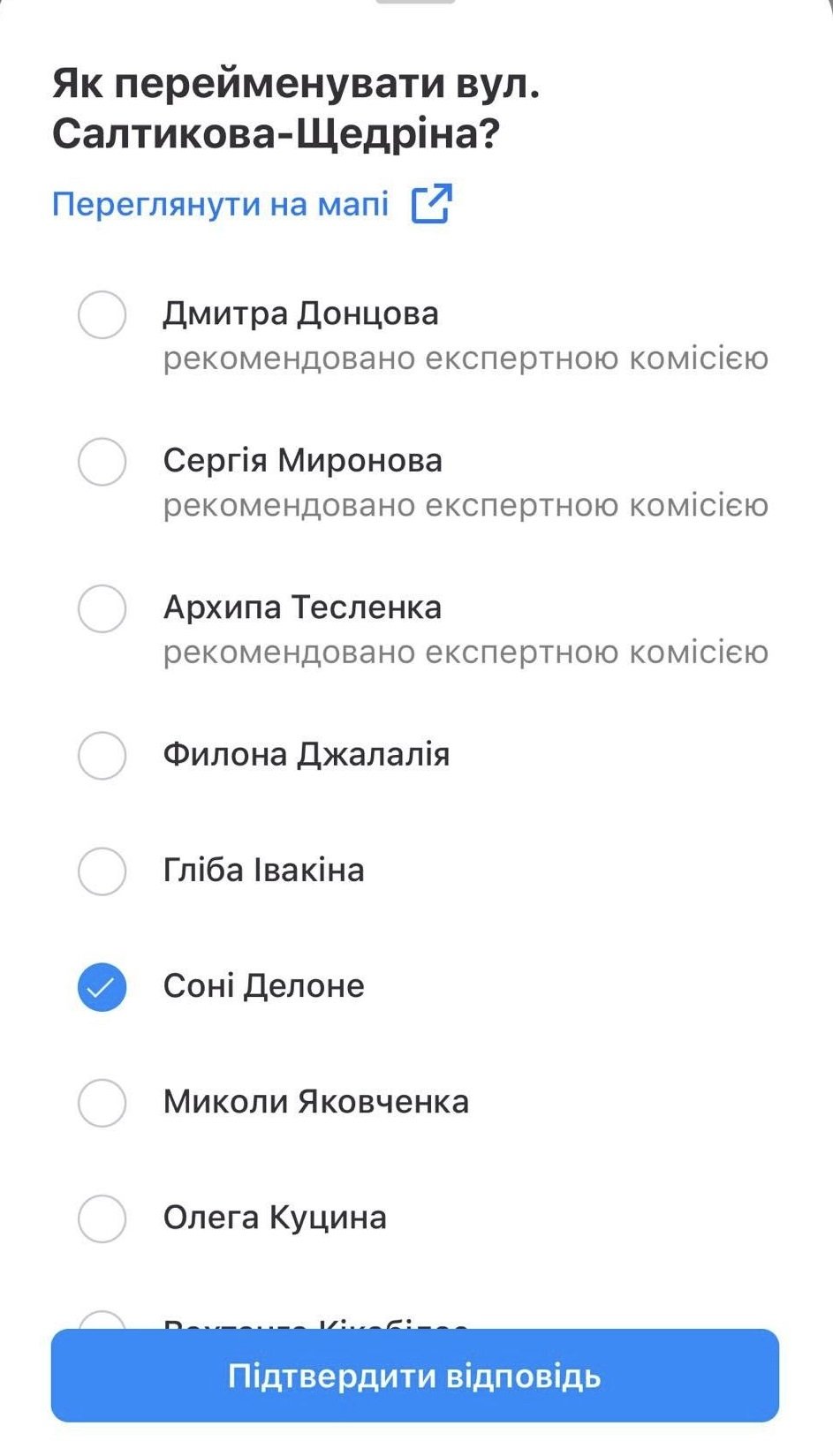Tap the Соні Делоне option label
This screenshot has height=1456, width=833.
263,986
